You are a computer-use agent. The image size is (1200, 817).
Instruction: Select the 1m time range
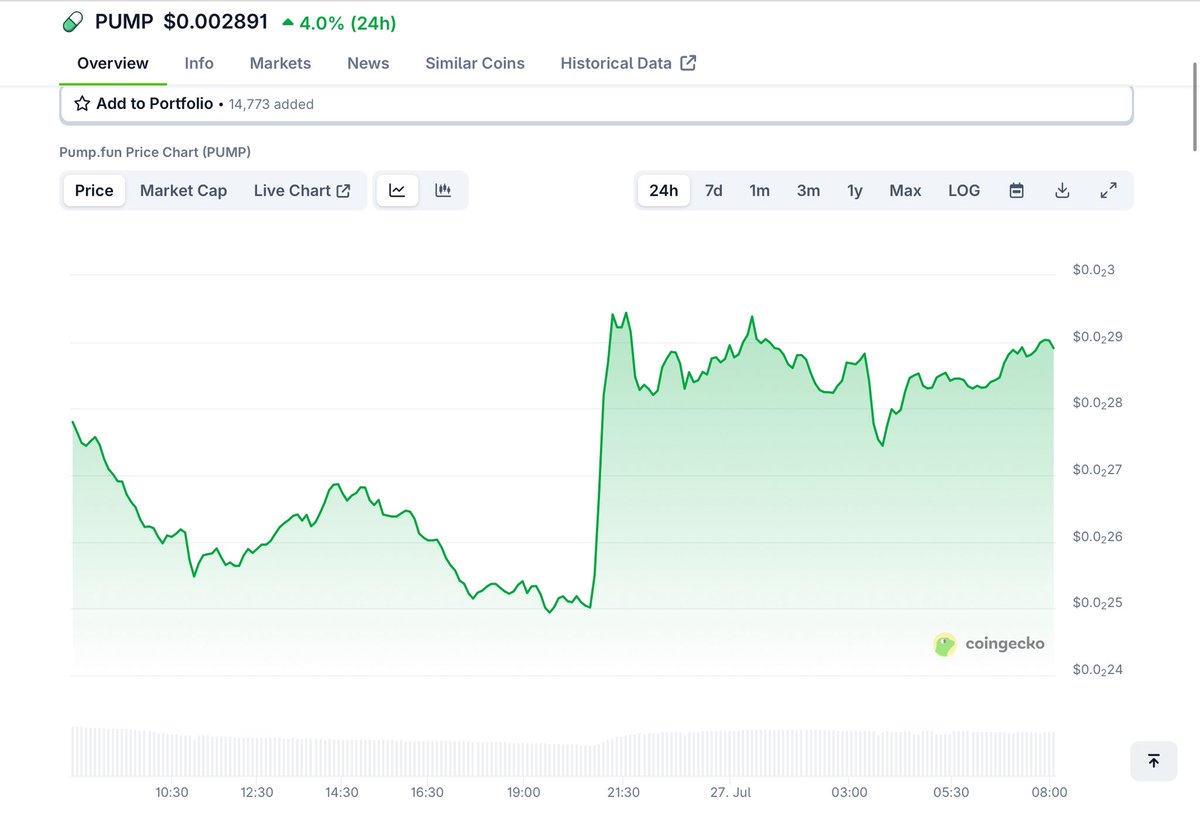click(760, 190)
